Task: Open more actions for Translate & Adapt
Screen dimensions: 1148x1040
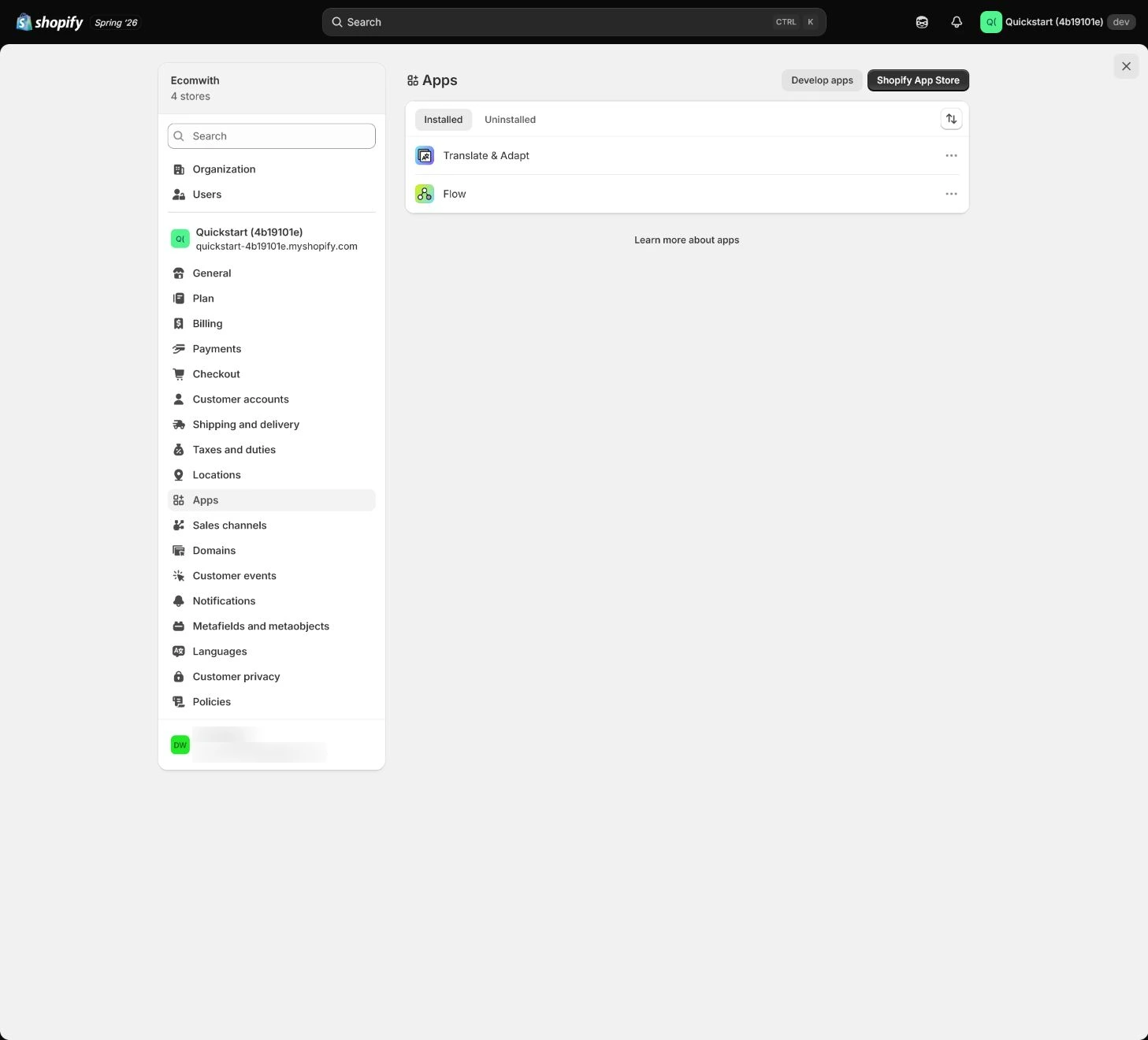Action: (x=951, y=156)
